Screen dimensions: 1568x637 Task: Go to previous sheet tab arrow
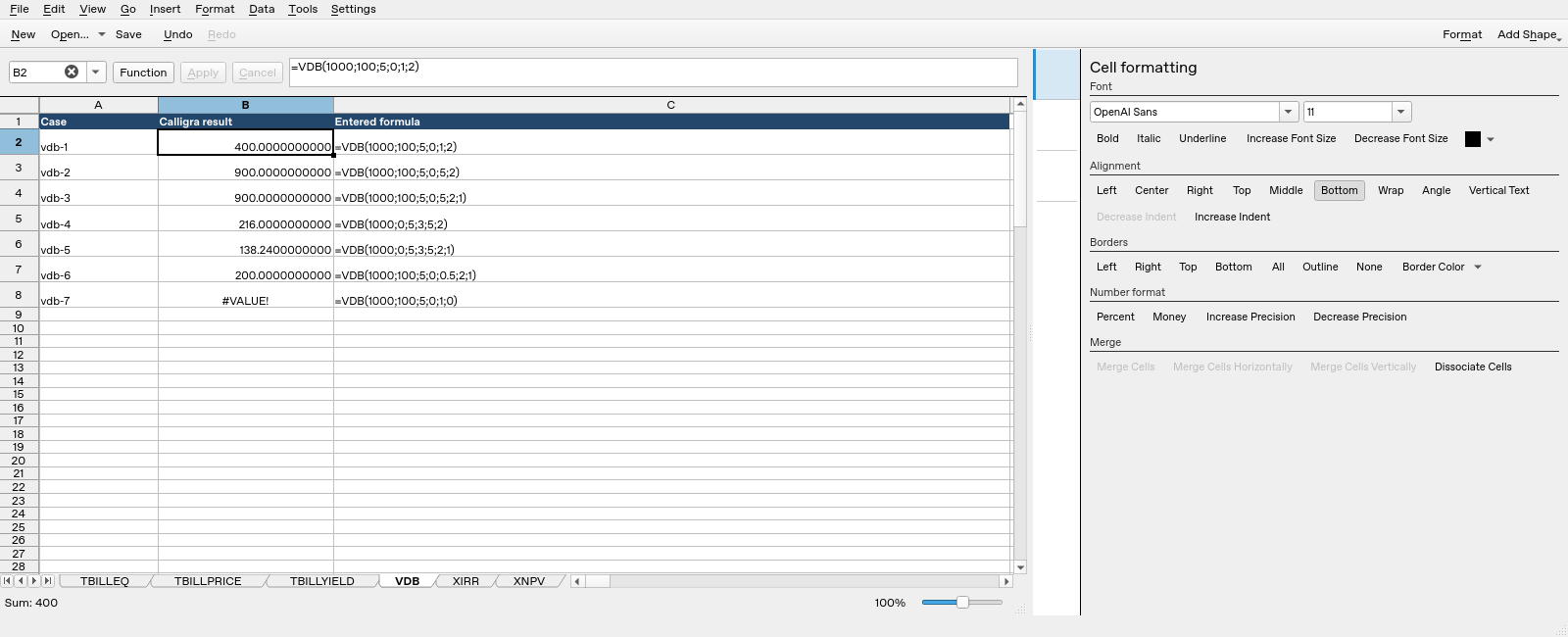tap(21, 581)
